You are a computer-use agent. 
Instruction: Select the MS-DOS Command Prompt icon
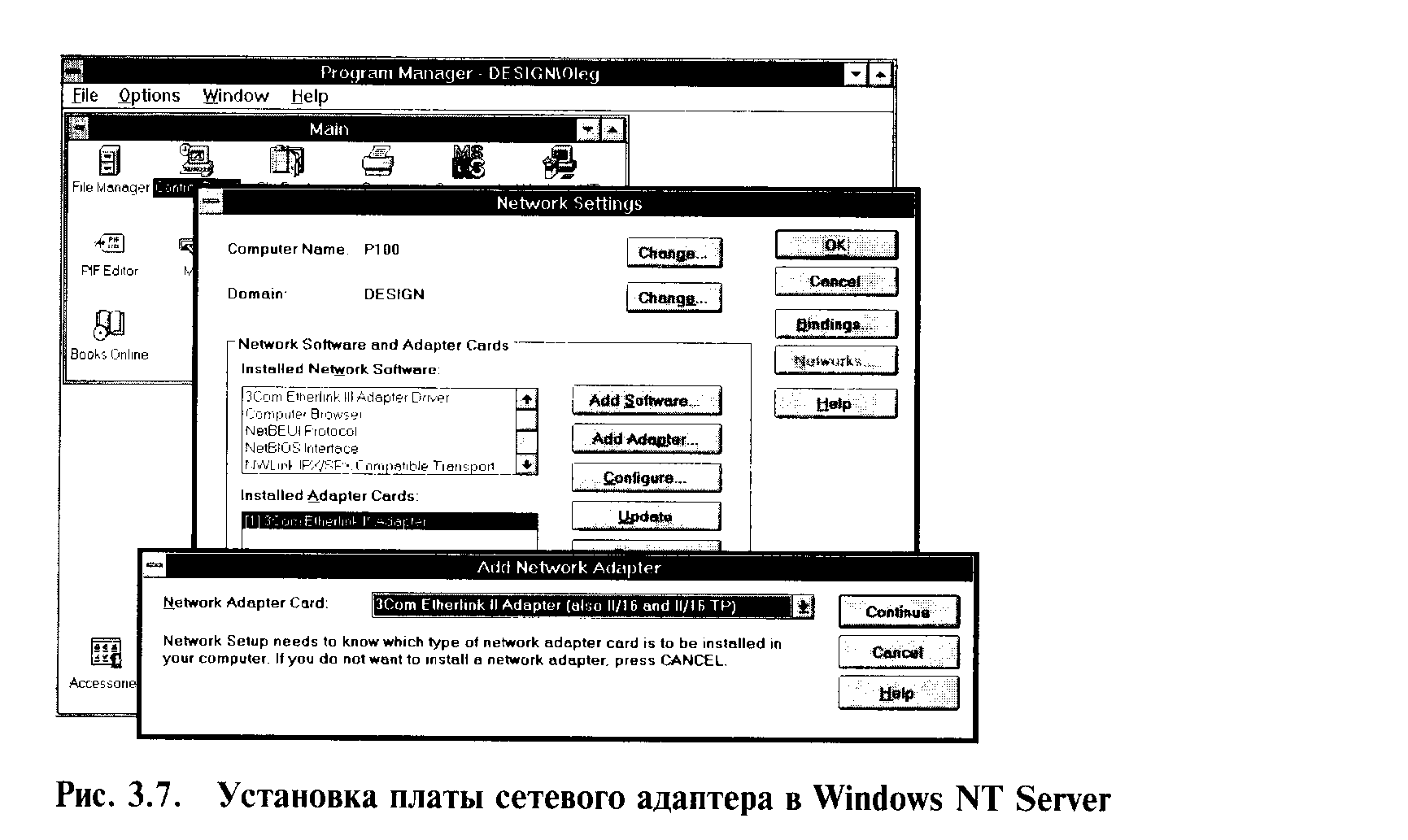click(469, 160)
